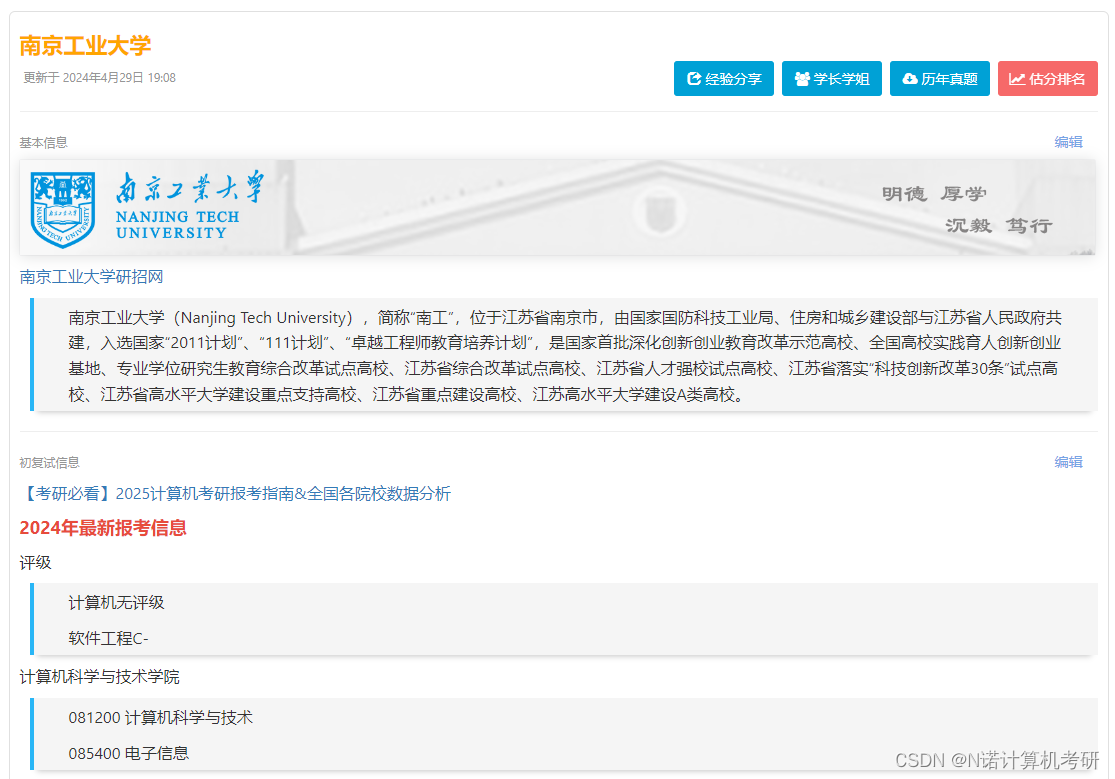Click 编辑 link beside 基本信息

coord(1068,142)
